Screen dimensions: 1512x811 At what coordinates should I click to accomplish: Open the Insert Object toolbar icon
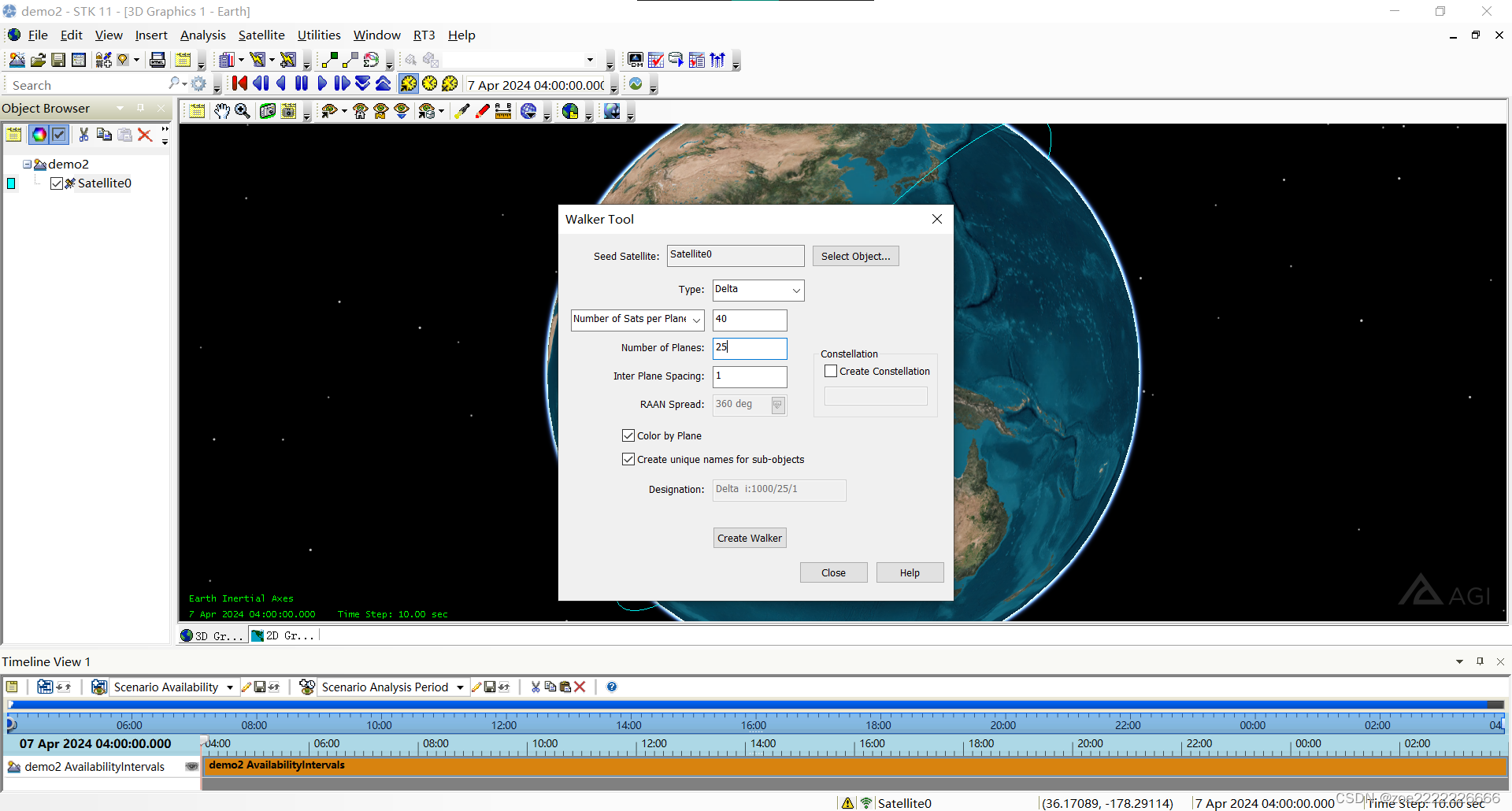tap(103, 60)
